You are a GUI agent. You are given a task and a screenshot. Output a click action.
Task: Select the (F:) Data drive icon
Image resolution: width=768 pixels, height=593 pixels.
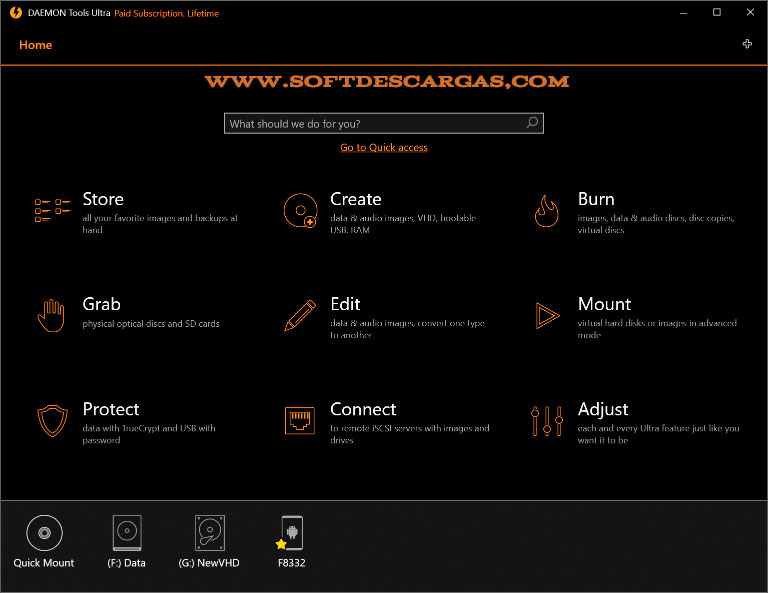pos(127,533)
